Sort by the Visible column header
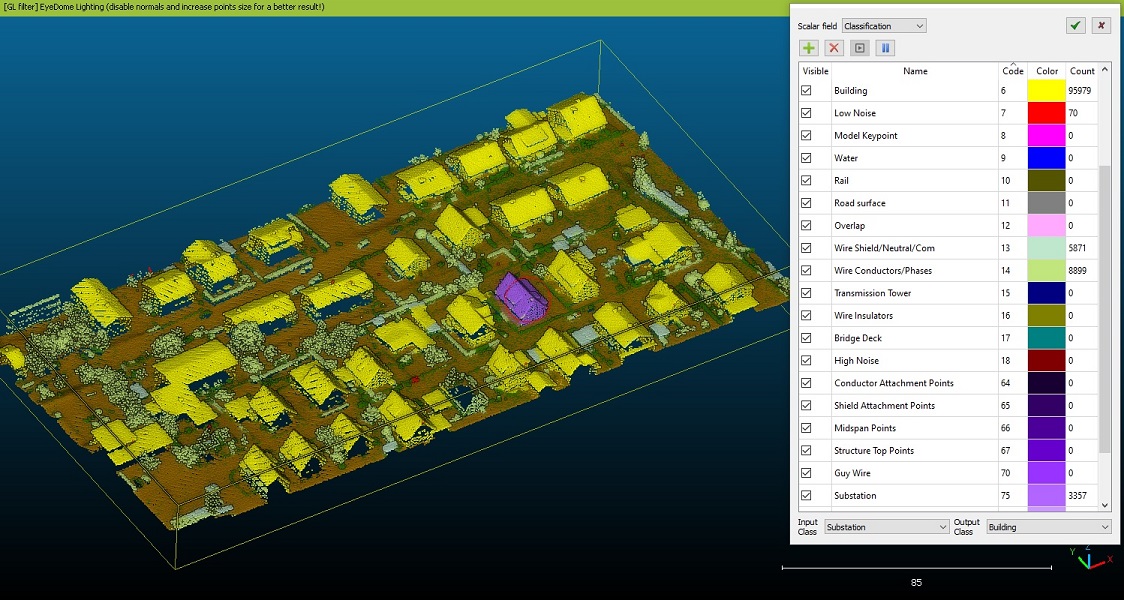1124x600 pixels. coord(816,71)
